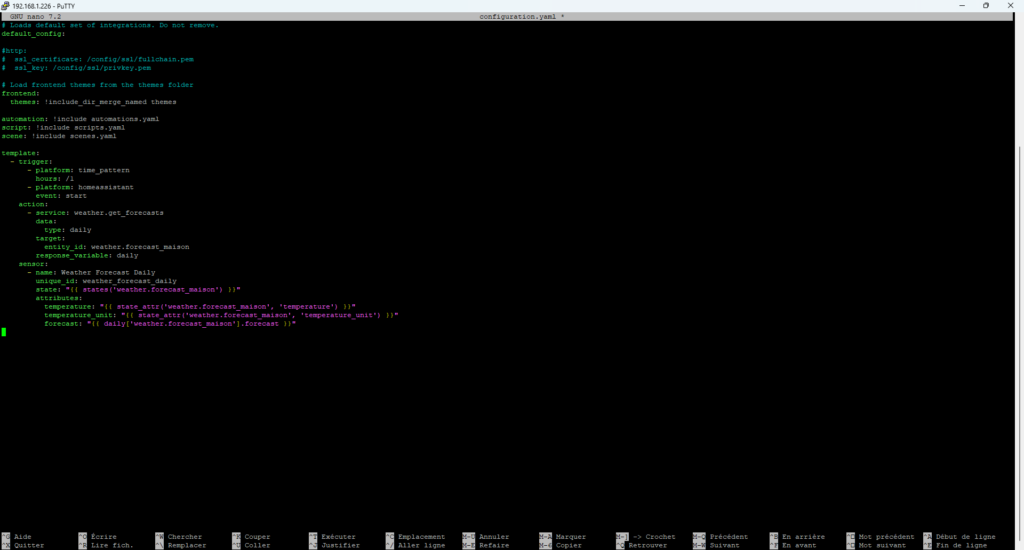This screenshot has height=550, width=1024.
Task: Click the 'Mot précédent' shortcut label
Action: point(886,537)
